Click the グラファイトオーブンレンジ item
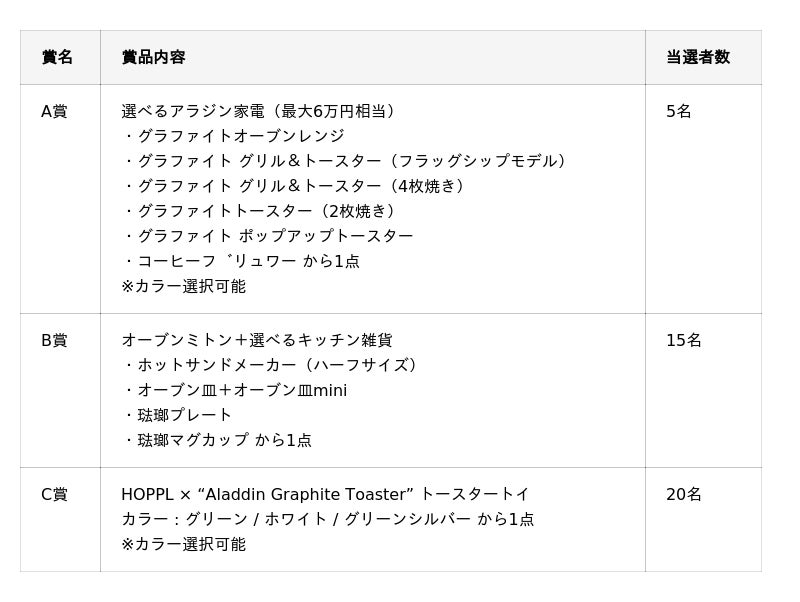800x602 pixels. (x=234, y=136)
